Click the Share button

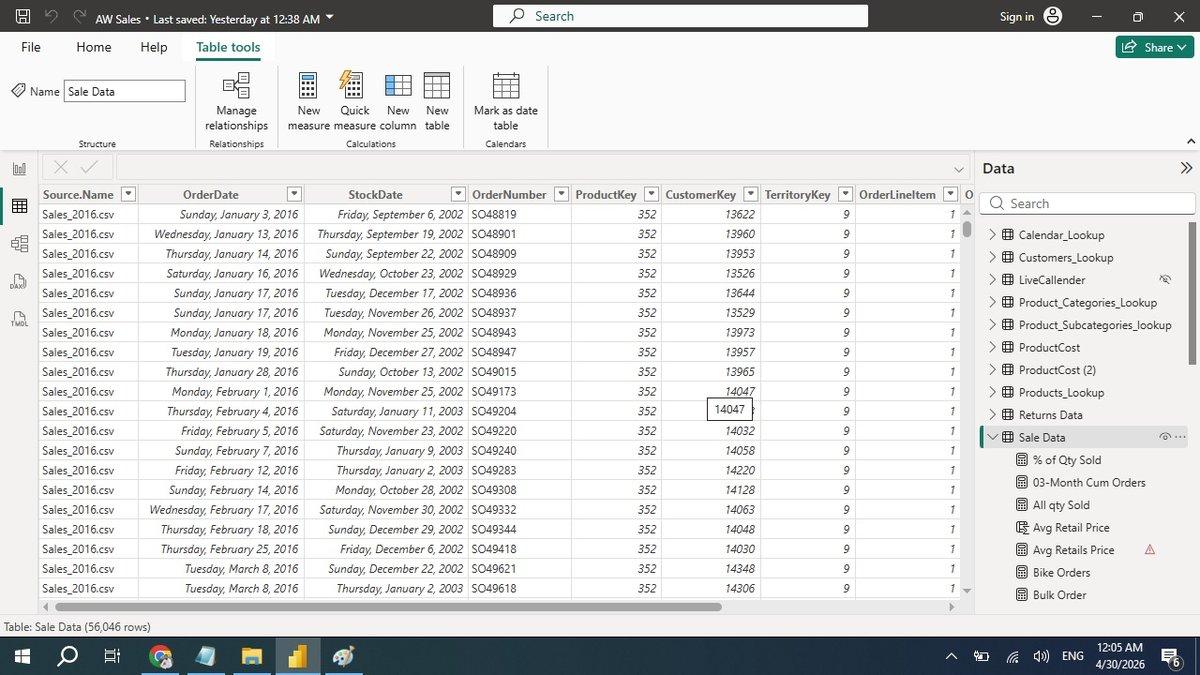[x=1155, y=47]
